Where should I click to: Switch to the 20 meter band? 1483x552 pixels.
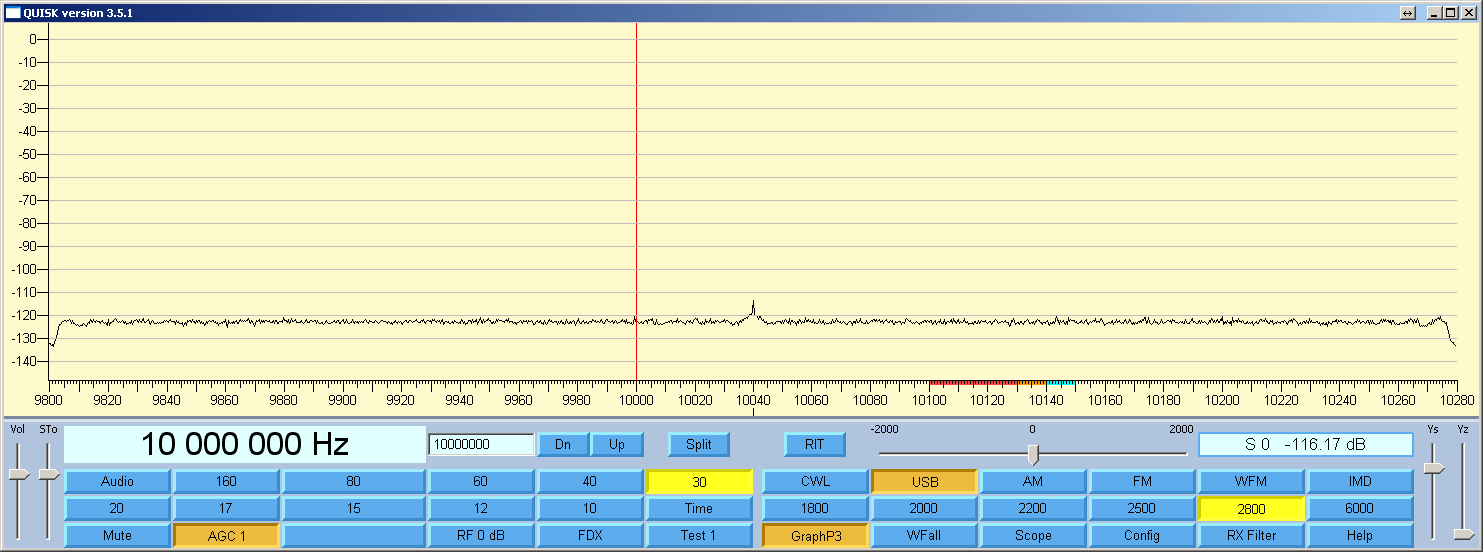click(x=117, y=508)
